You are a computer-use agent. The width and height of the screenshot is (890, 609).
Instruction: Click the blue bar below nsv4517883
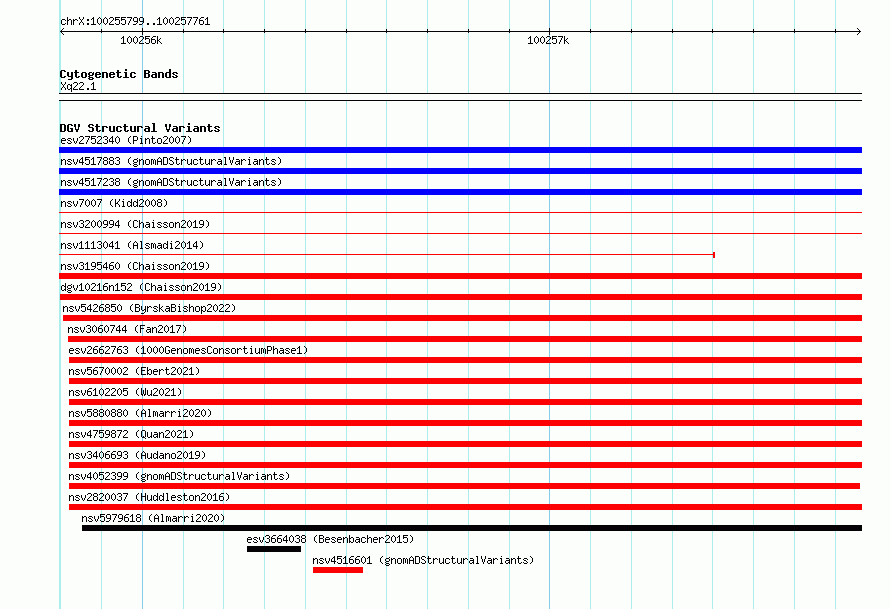(x=460, y=171)
